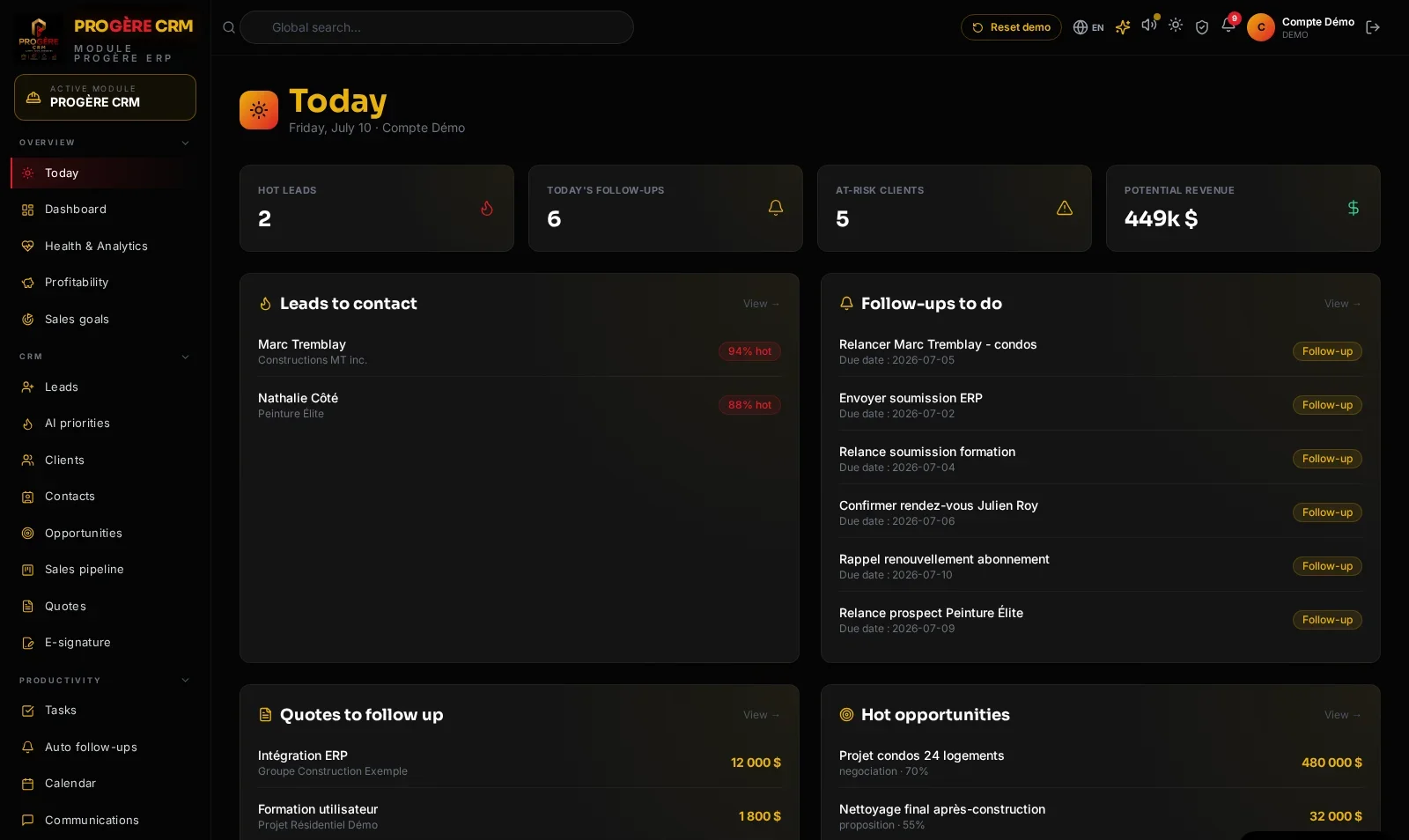Collapse the CRM sidebar section
Image resolution: width=1409 pixels, height=840 pixels.
click(x=185, y=357)
